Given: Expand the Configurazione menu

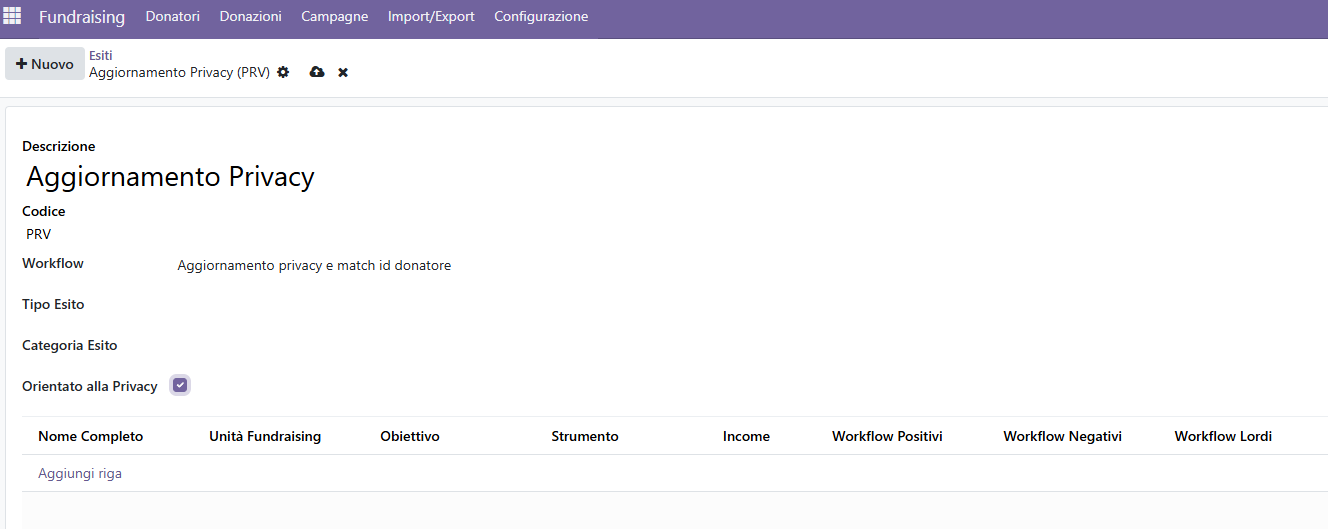Looking at the screenshot, I should point(541,17).
